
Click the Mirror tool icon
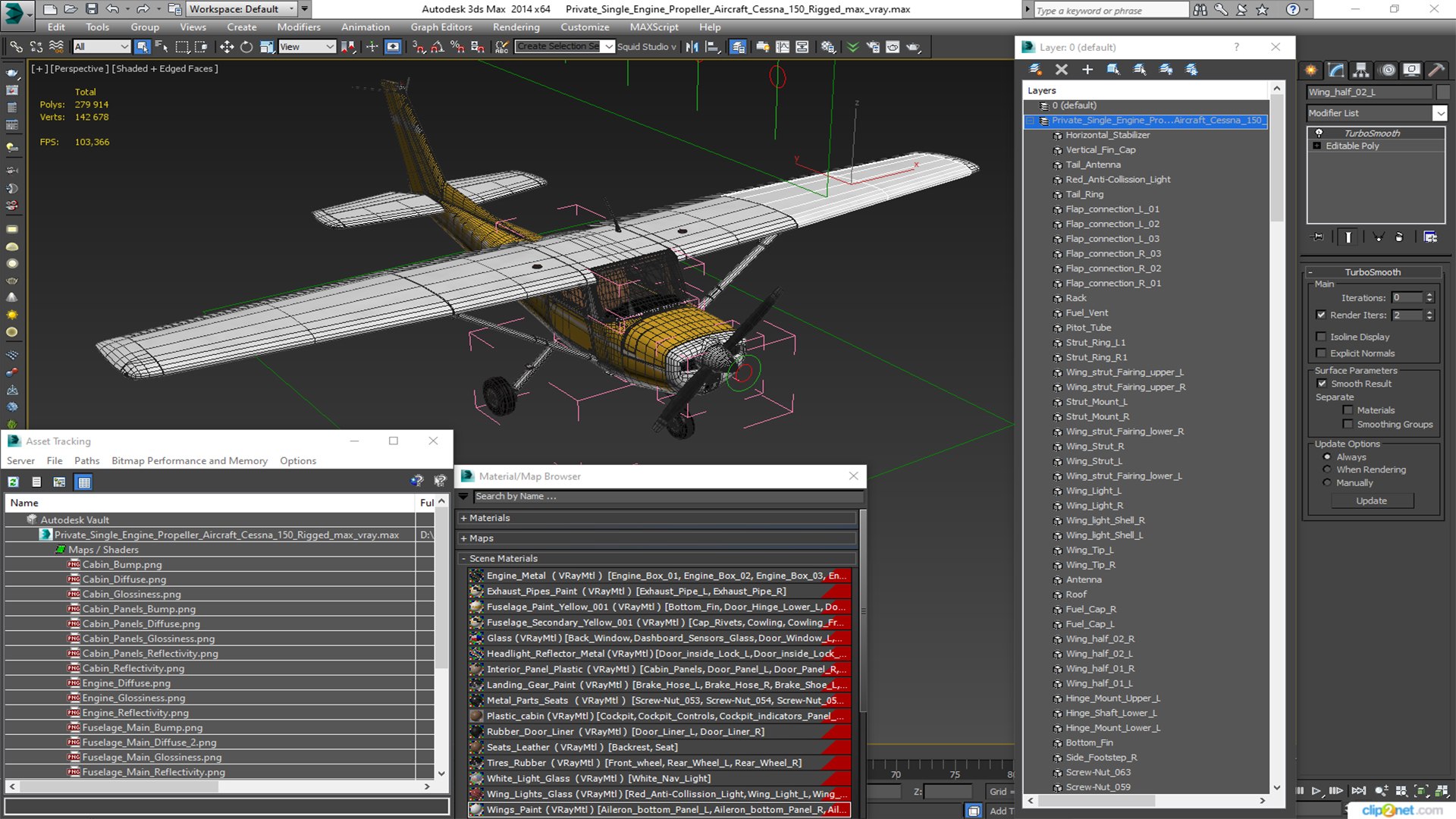692,47
